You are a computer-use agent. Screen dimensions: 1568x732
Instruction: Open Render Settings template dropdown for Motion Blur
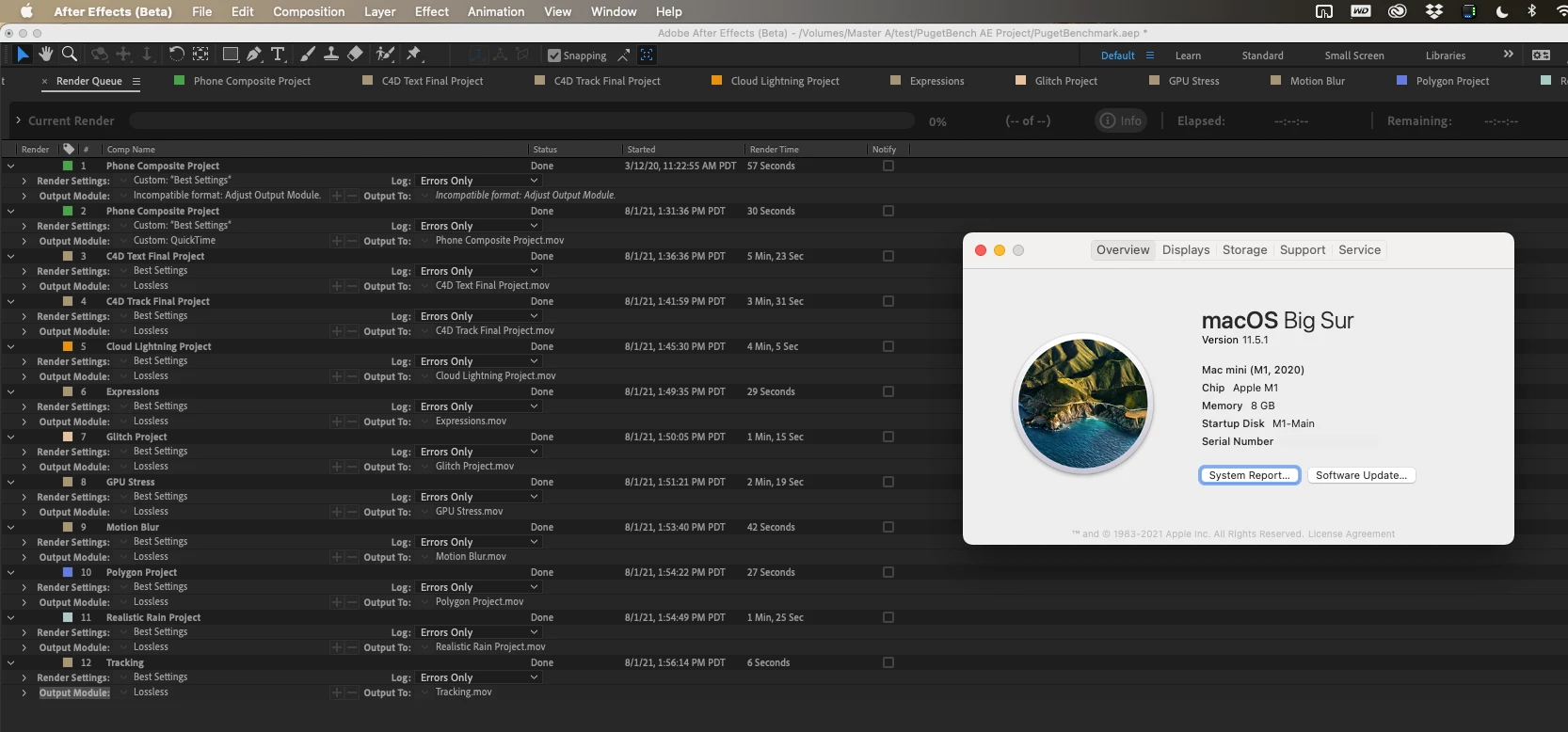(123, 542)
